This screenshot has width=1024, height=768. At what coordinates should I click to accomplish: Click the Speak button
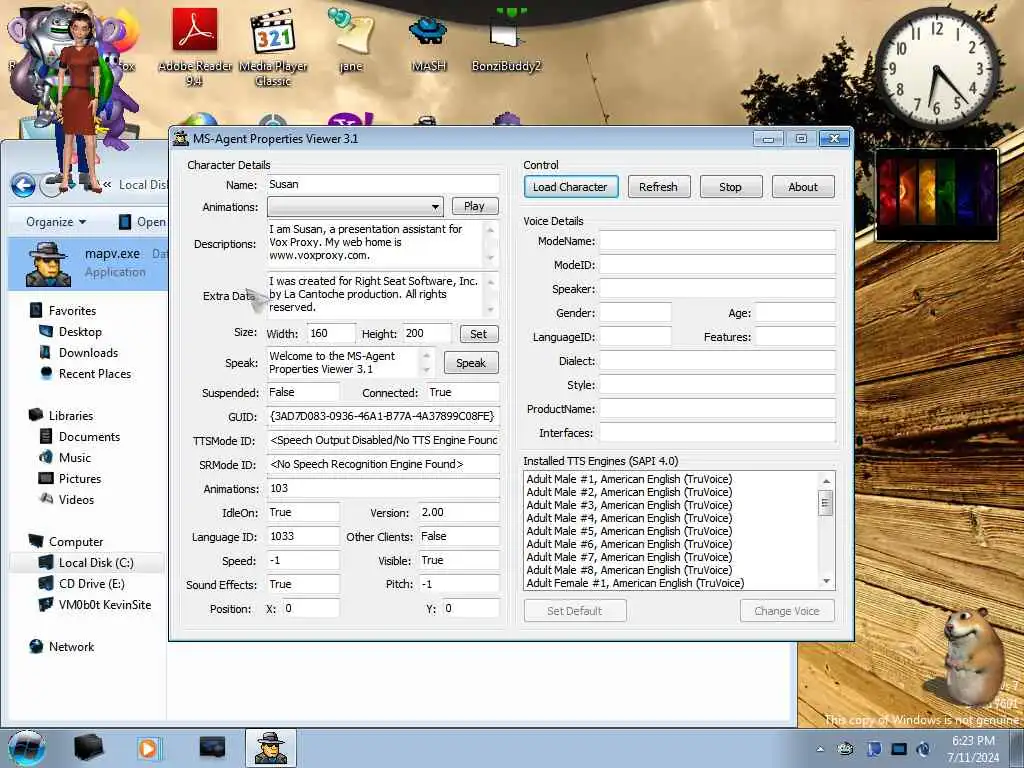471,363
